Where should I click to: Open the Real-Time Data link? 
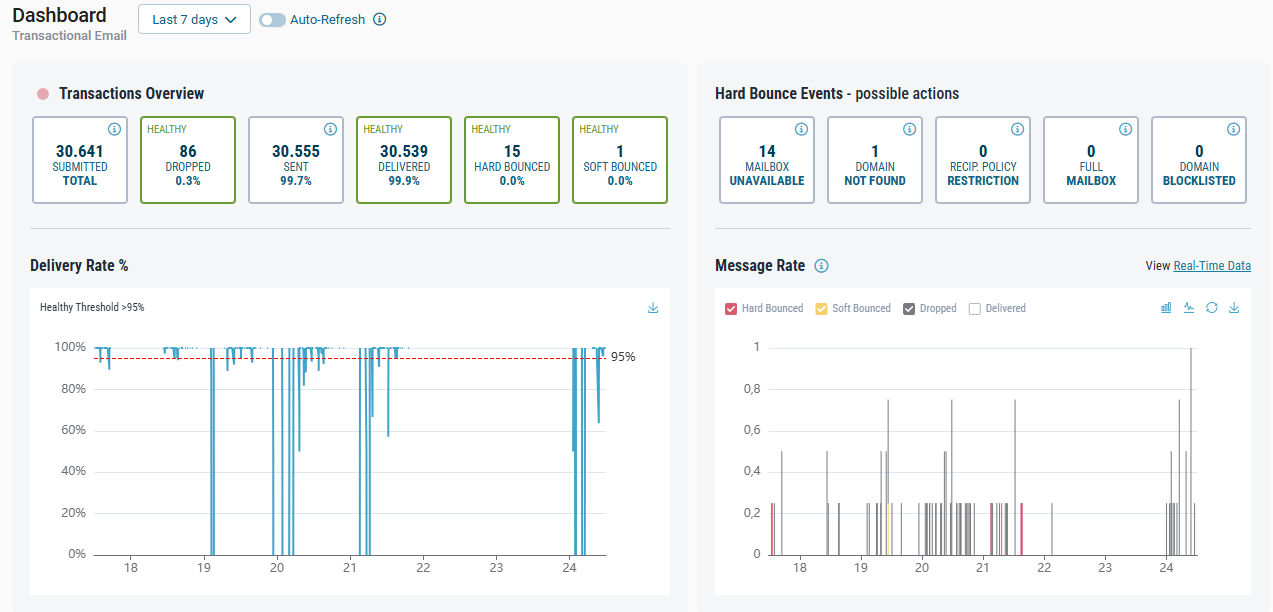tap(1211, 266)
